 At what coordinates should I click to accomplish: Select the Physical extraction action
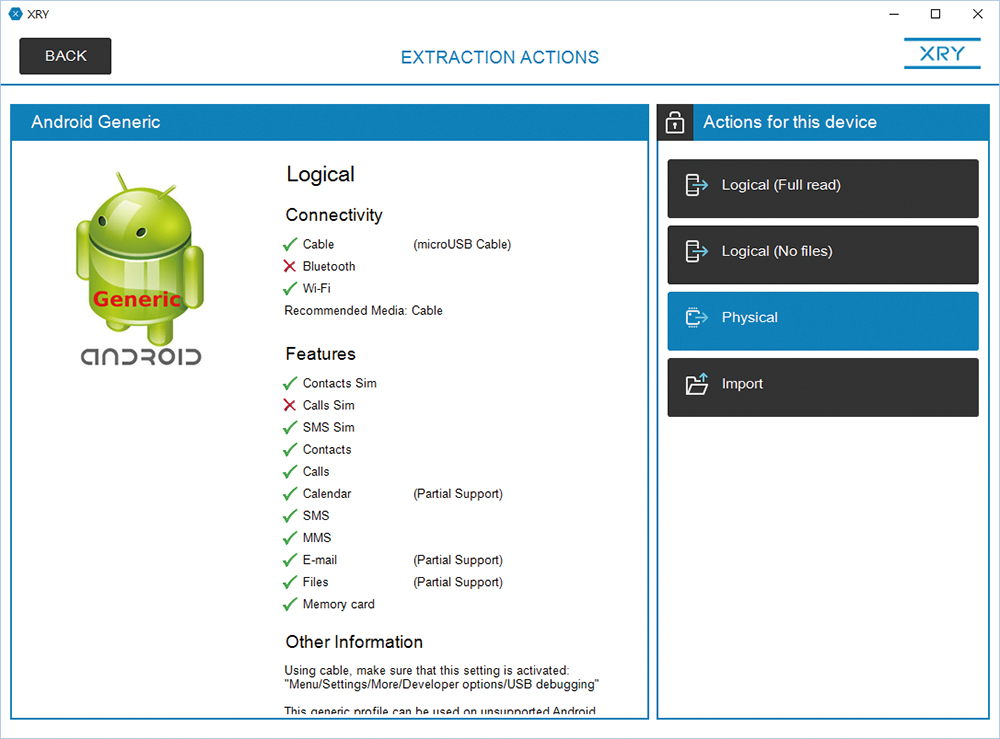[823, 321]
